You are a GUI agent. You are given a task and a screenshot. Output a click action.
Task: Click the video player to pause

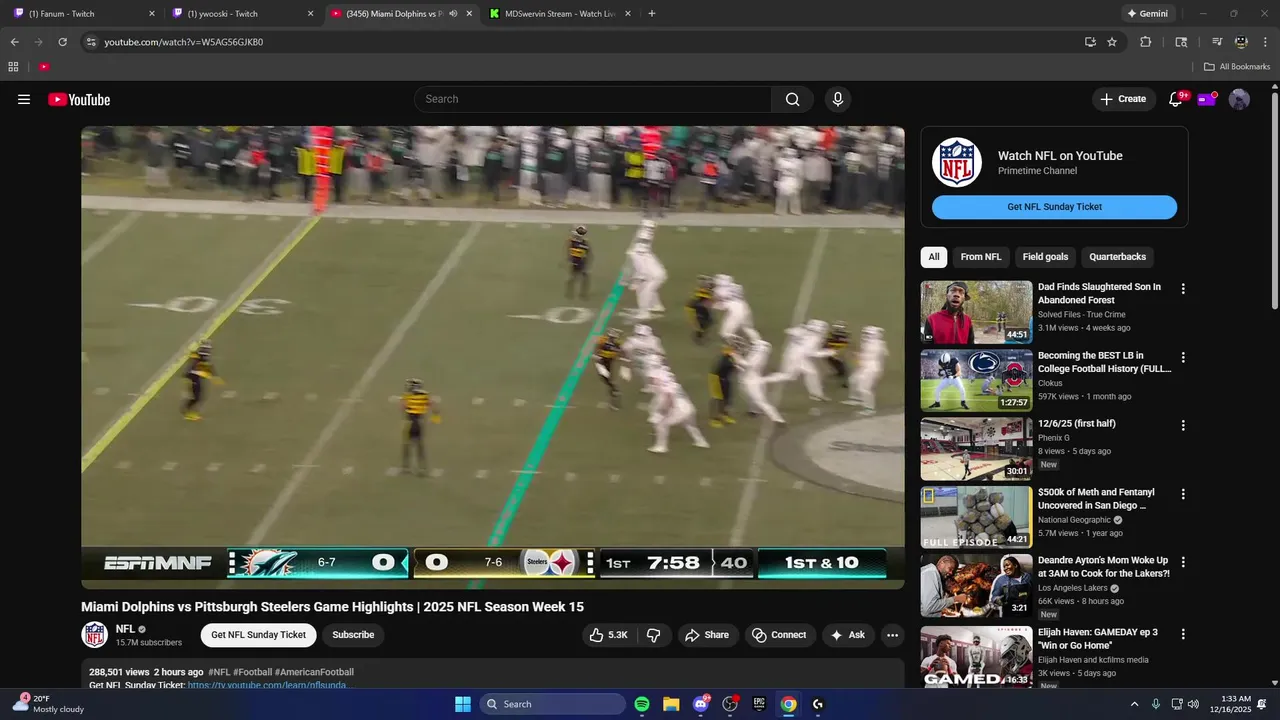tap(493, 357)
